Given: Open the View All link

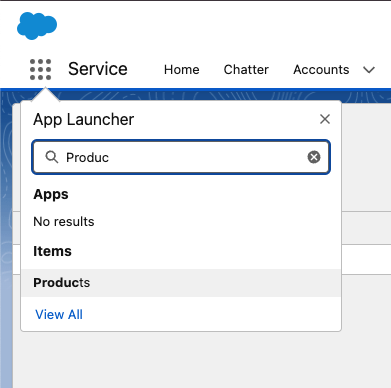Looking at the screenshot, I should 59,314.
